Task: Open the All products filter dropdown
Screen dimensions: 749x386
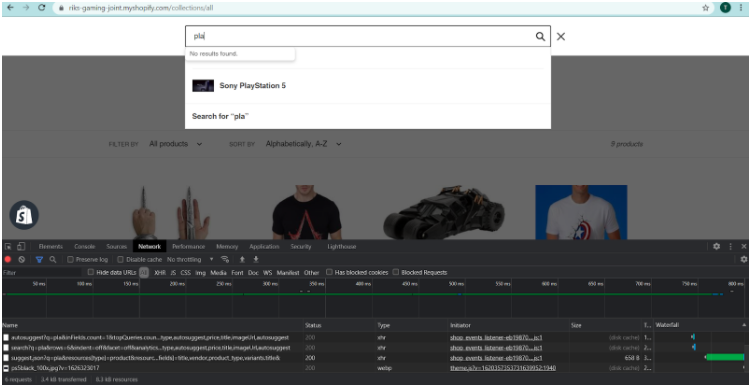Action: 175,144
